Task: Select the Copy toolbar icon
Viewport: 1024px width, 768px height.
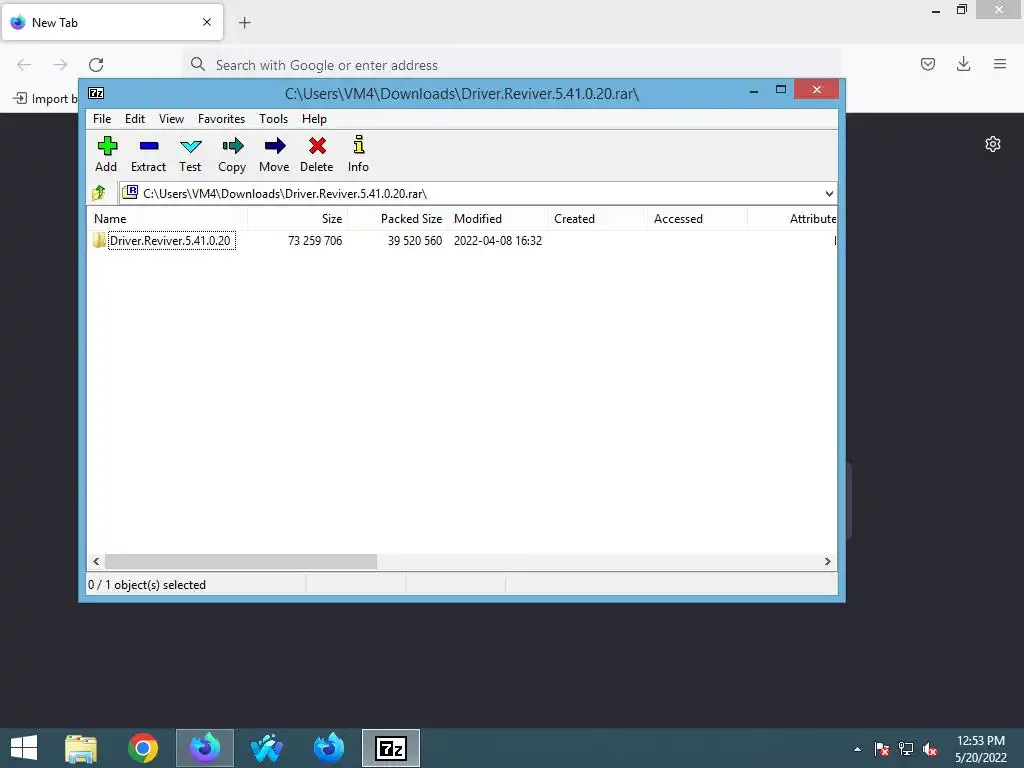Action: click(x=232, y=155)
